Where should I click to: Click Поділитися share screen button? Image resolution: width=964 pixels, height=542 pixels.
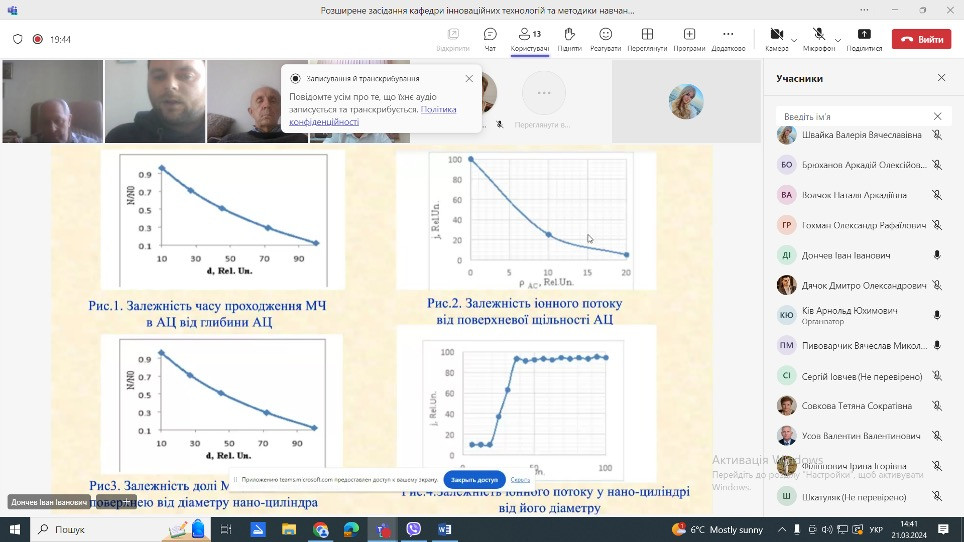pos(864,39)
